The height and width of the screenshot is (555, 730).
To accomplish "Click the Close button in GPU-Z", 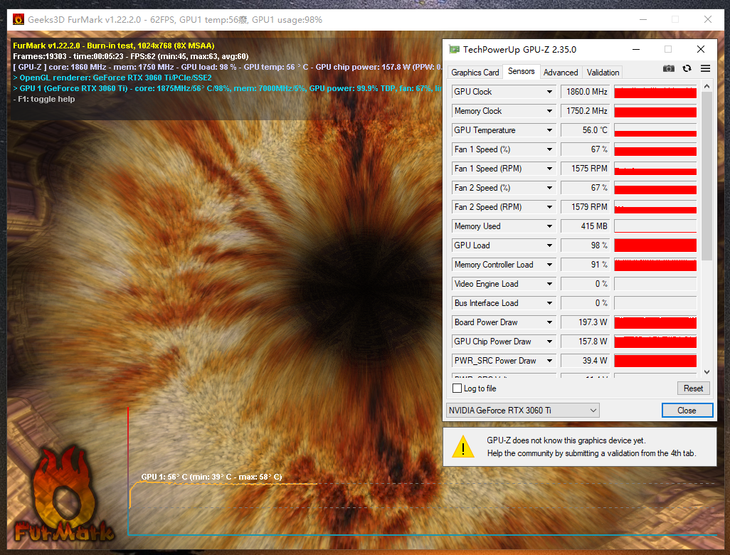I will pyautogui.click(x=686, y=410).
